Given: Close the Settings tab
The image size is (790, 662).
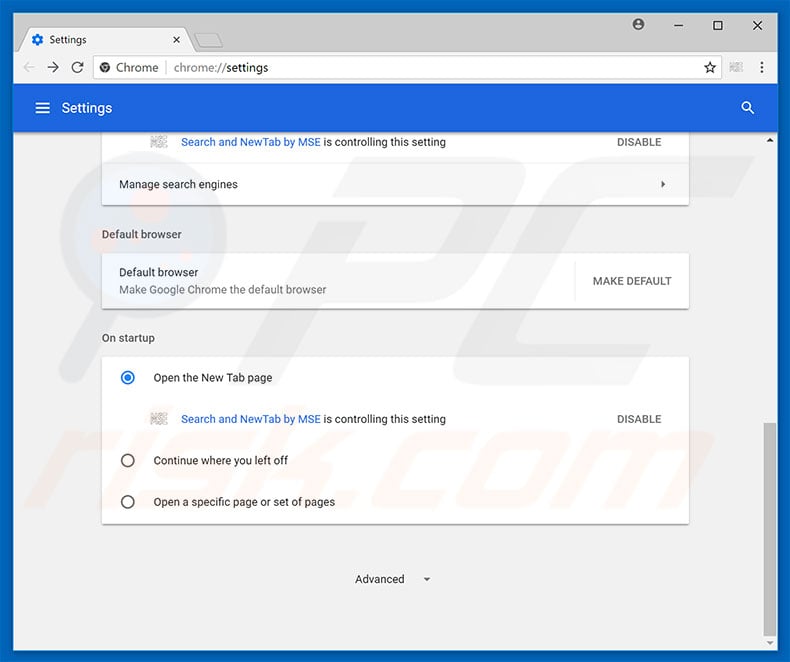Looking at the screenshot, I should coord(176,40).
